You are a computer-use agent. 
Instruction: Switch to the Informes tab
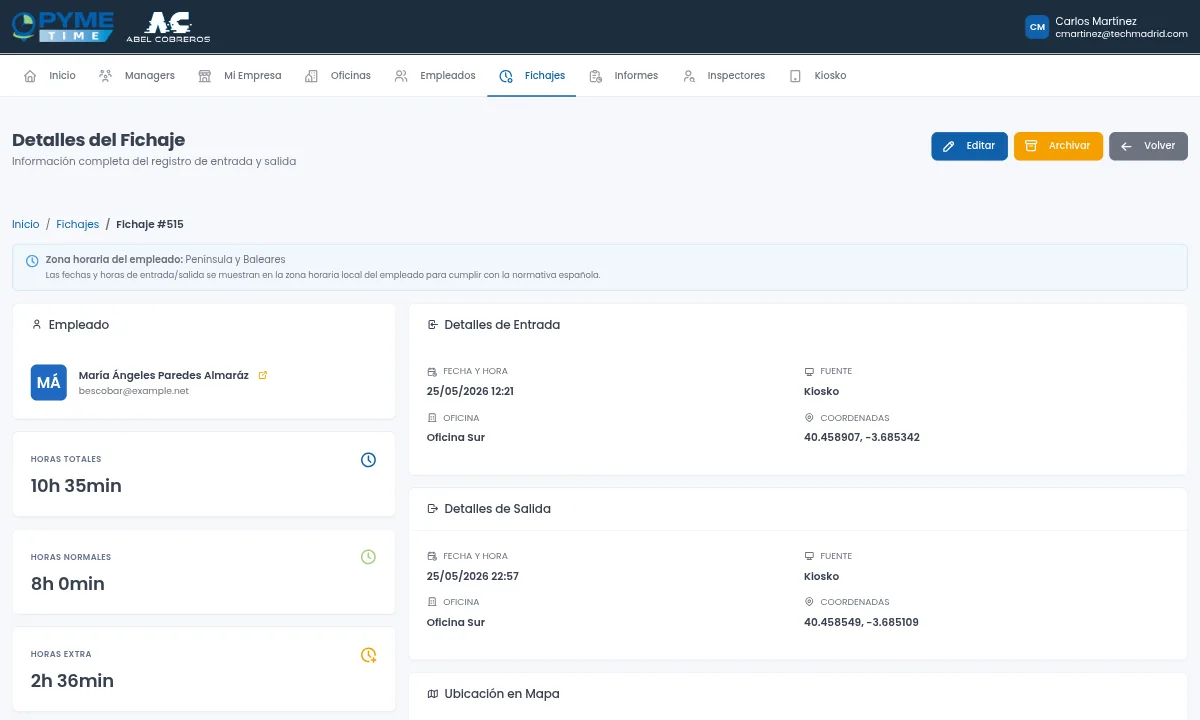[623, 76]
